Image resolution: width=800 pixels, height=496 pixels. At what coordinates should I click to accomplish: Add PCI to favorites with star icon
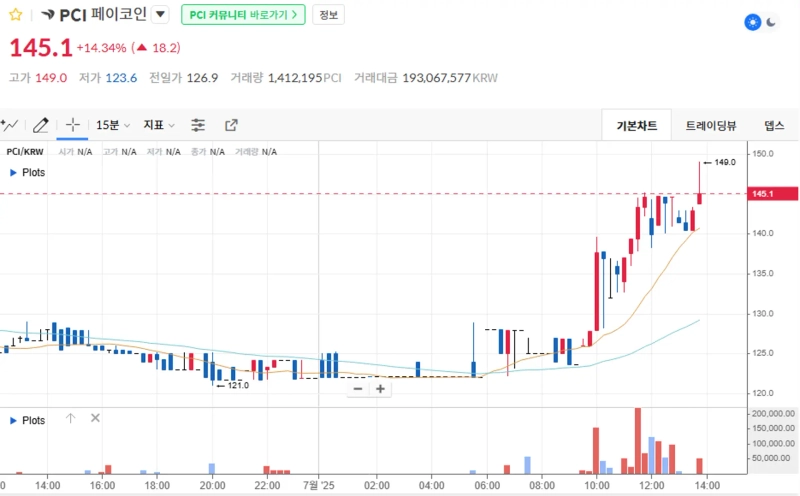(x=15, y=15)
